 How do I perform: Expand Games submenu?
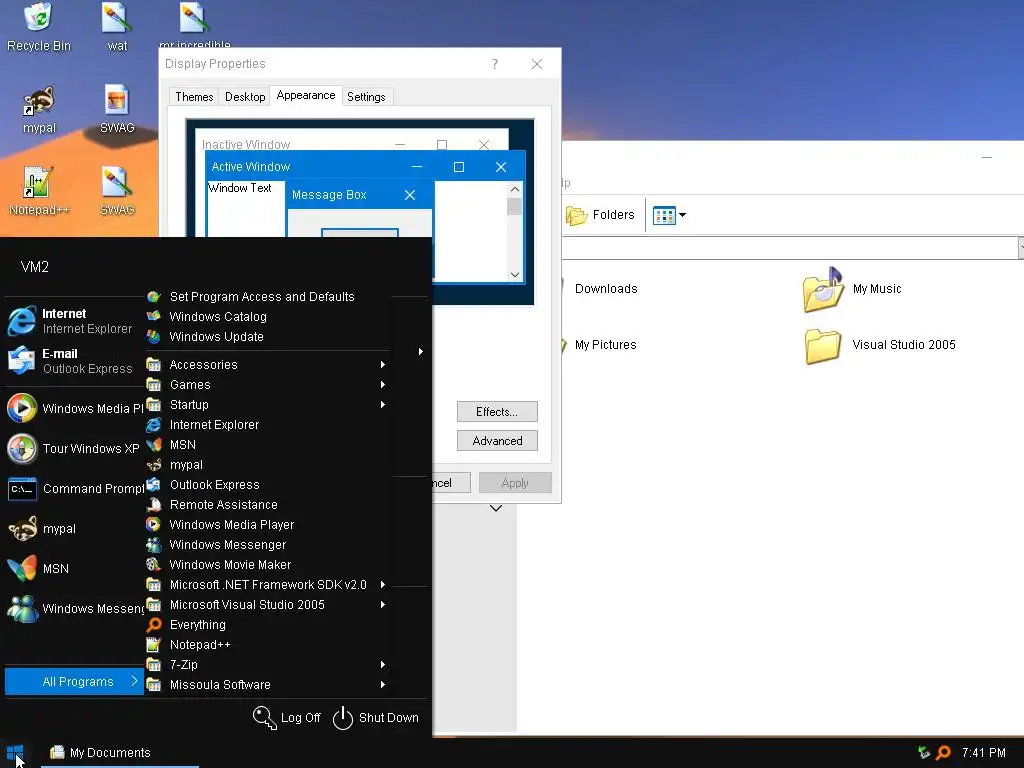point(268,385)
